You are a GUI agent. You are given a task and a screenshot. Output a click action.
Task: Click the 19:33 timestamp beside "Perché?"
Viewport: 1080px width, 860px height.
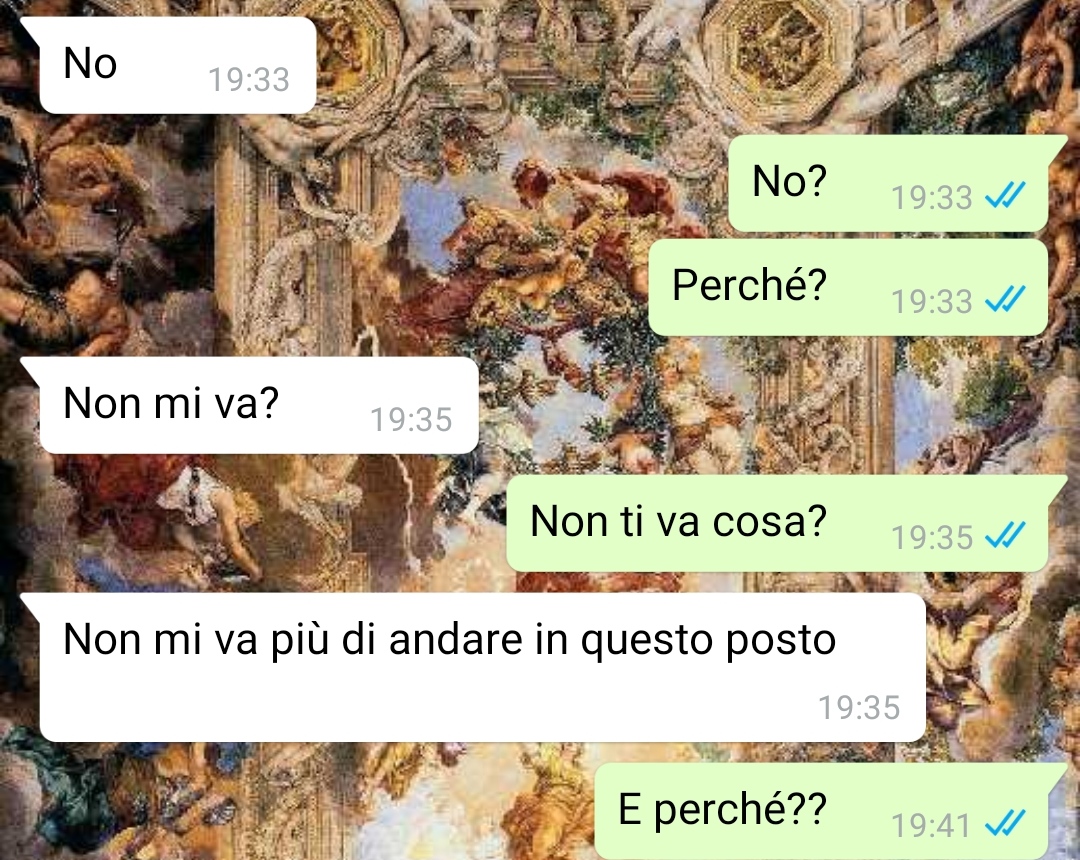tap(931, 302)
